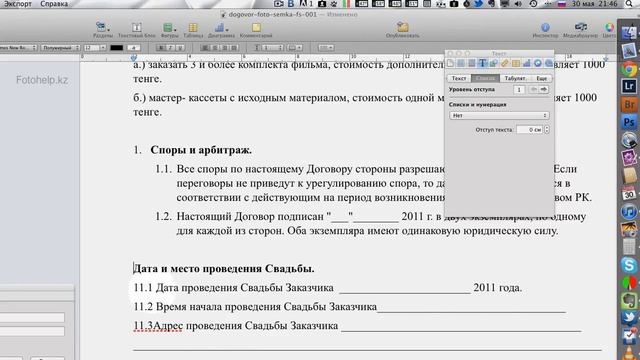
Task: Align text right in format bar
Action: [x=224, y=48]
